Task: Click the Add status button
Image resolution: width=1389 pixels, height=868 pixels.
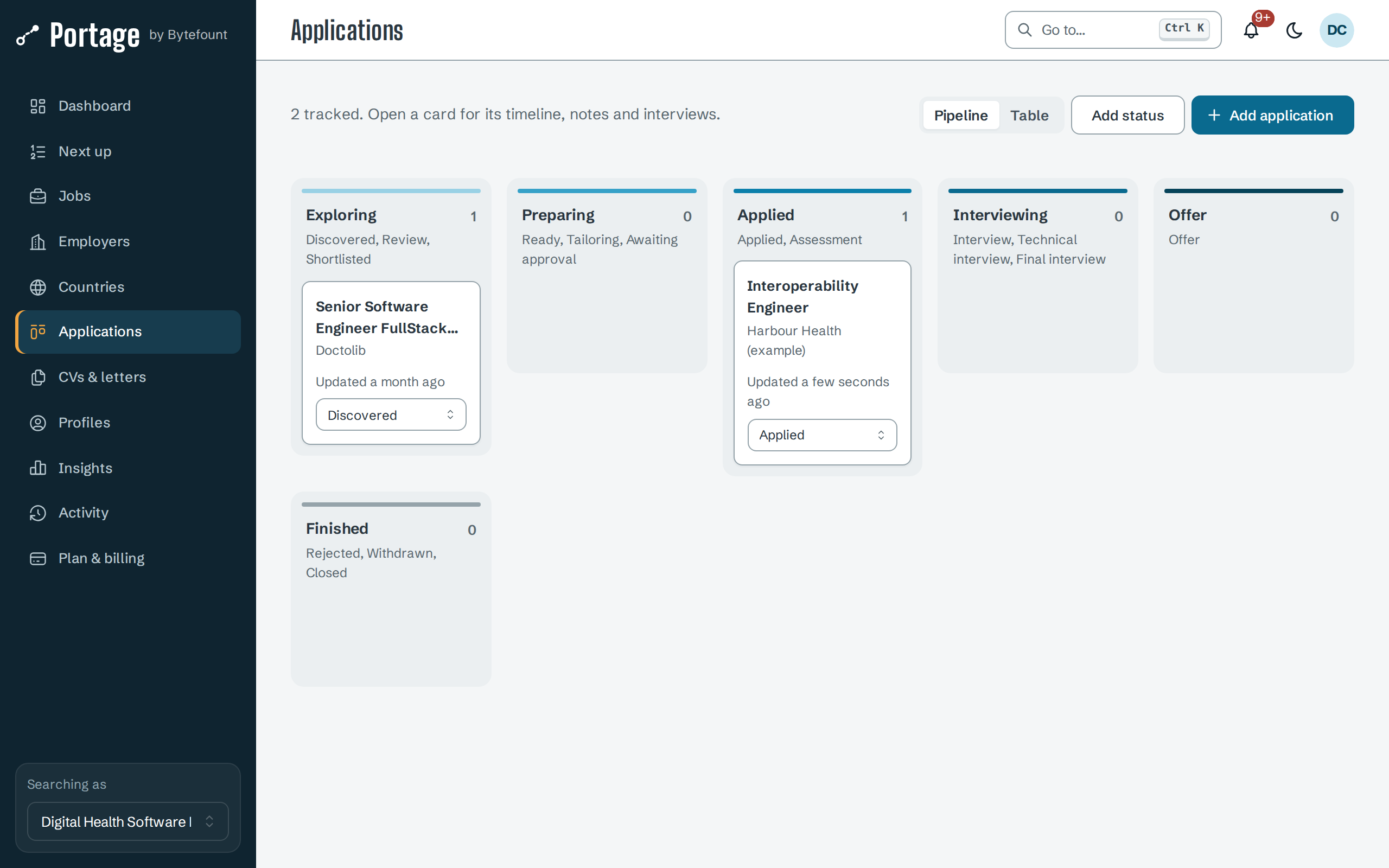Action: [1127, 116]
